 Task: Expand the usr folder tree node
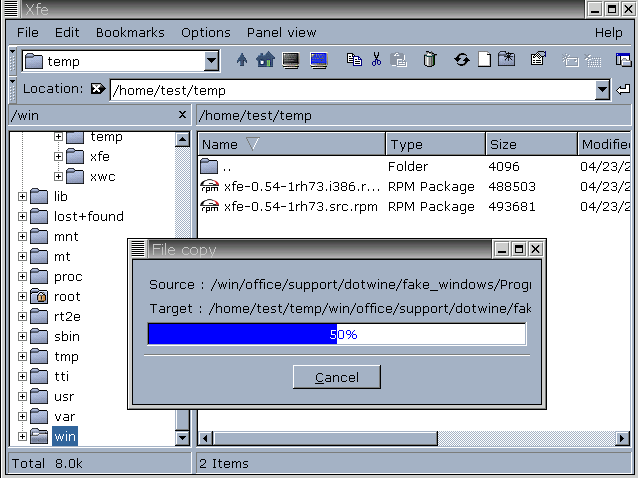click(22, 396)
